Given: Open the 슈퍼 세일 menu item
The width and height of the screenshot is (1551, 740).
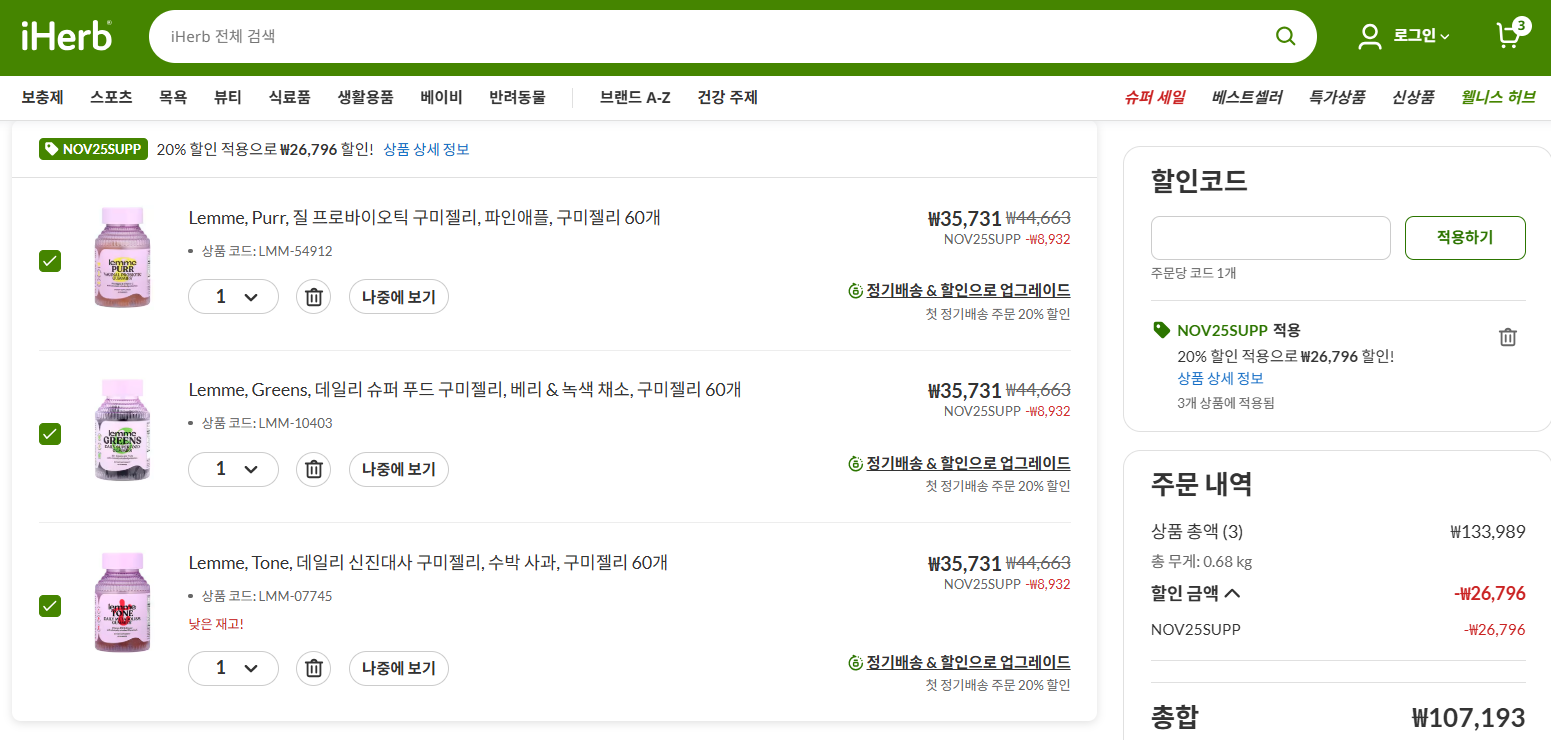Looking at the screenshot, I should [x=1154, y=97].
